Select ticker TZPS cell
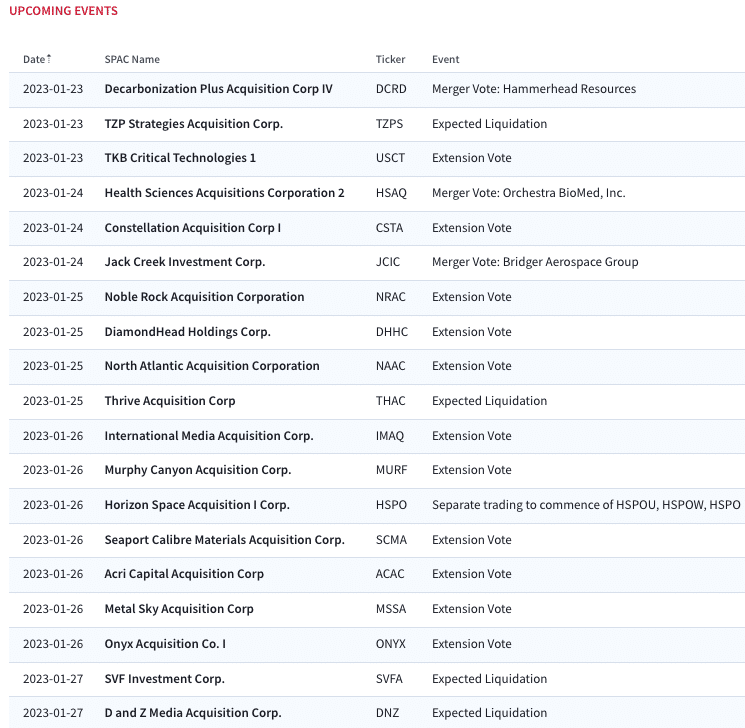745x728 pixels. [x=389, y=124]
